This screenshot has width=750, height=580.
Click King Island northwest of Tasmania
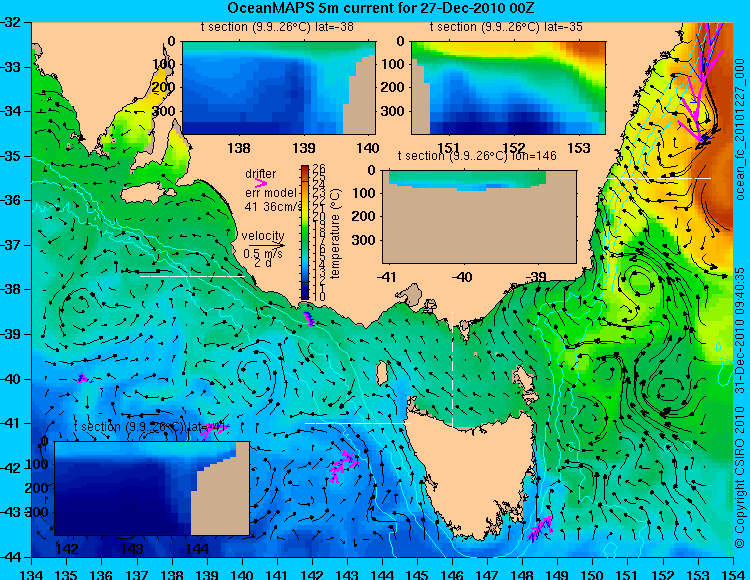[x=382, y=372]
